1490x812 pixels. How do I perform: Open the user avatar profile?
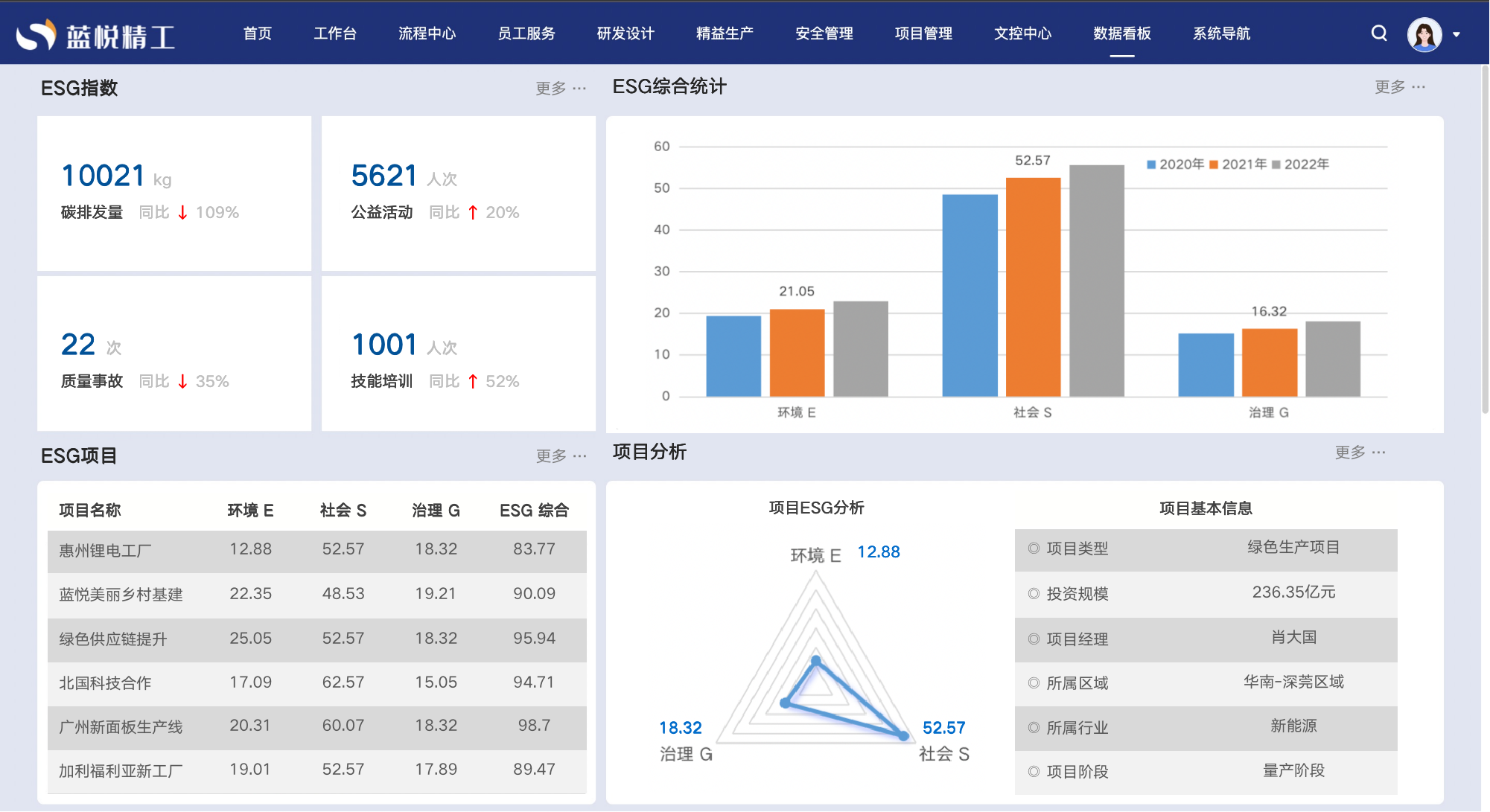[1424, 34]
